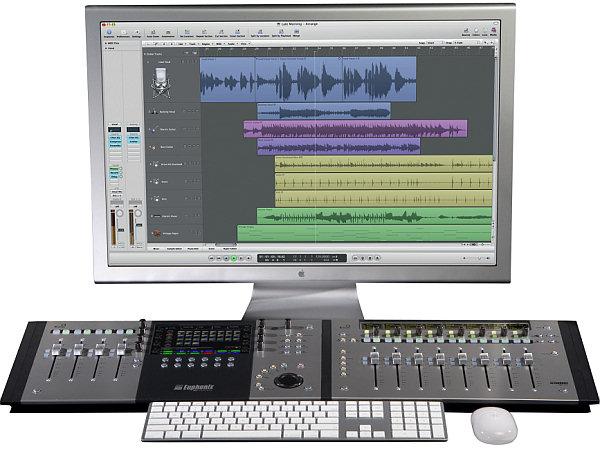Image resolution: width=600 pixels, height=449 pixels.
Task: Click the Repeat Section toolbar icon
Action: coord(204,33)
